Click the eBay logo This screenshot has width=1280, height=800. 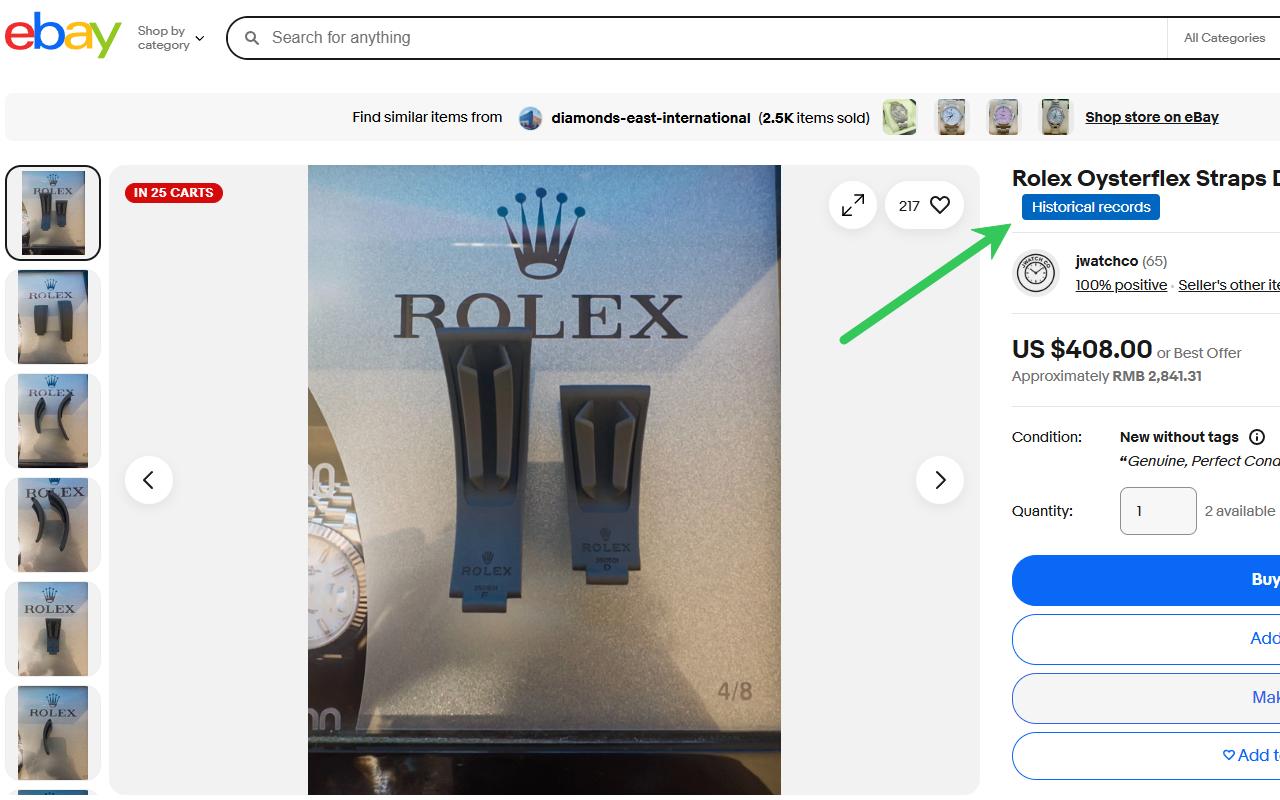pyautogui.click(x=63, y=35)
